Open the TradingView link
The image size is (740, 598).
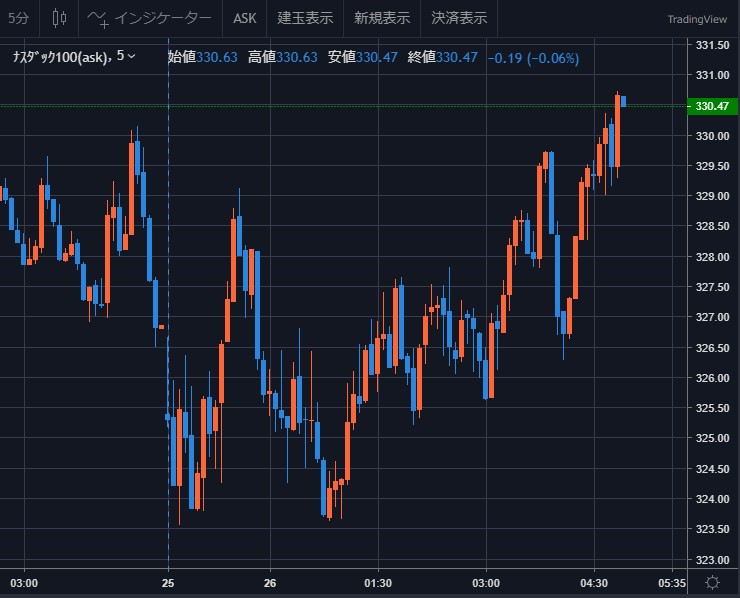click(x=697, y=19)
